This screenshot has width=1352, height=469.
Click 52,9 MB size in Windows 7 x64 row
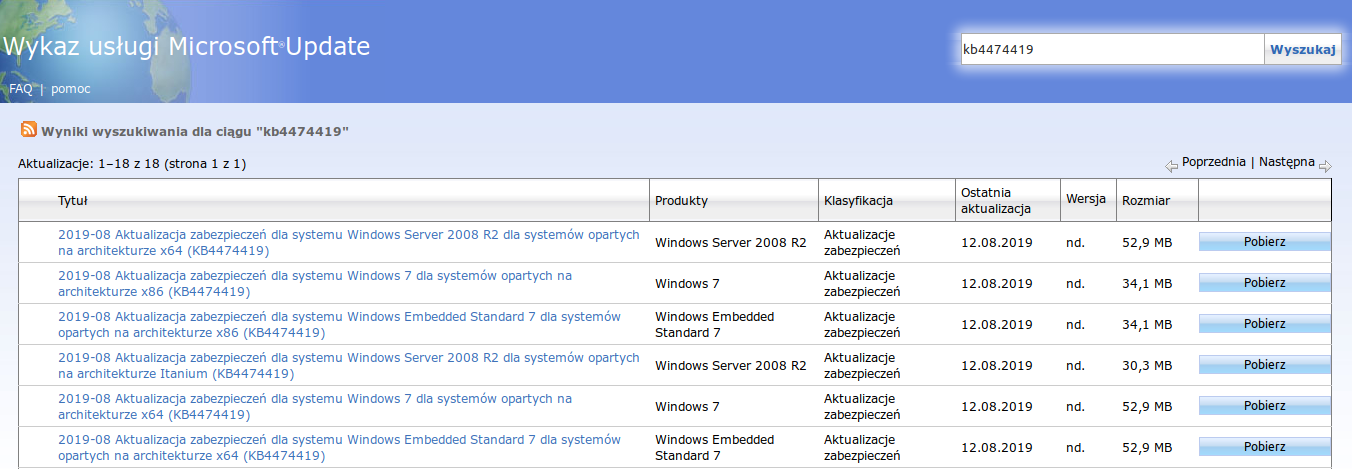click(1147, 406)
